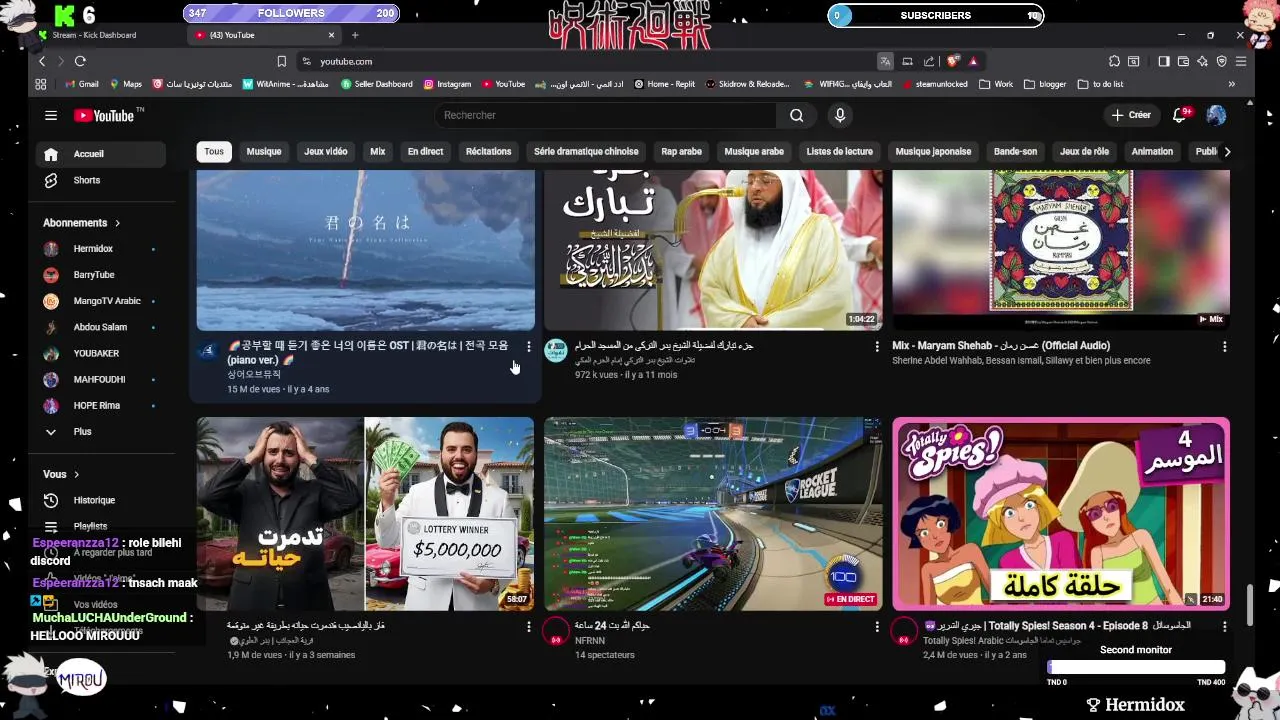Open the account avatar menu
Viewport: 1280px width, 720px height.
[1216, 115]
